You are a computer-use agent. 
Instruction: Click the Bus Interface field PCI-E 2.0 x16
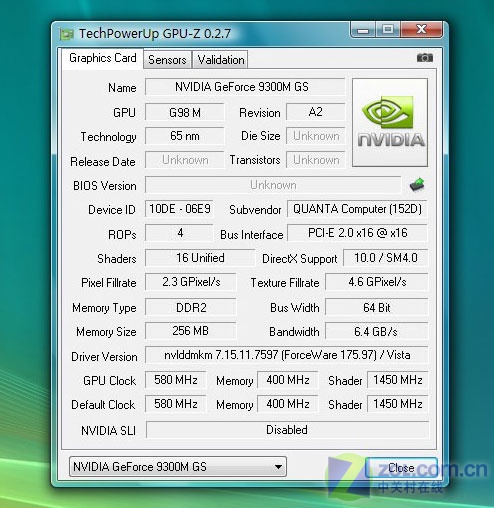[x=357, y=233]
